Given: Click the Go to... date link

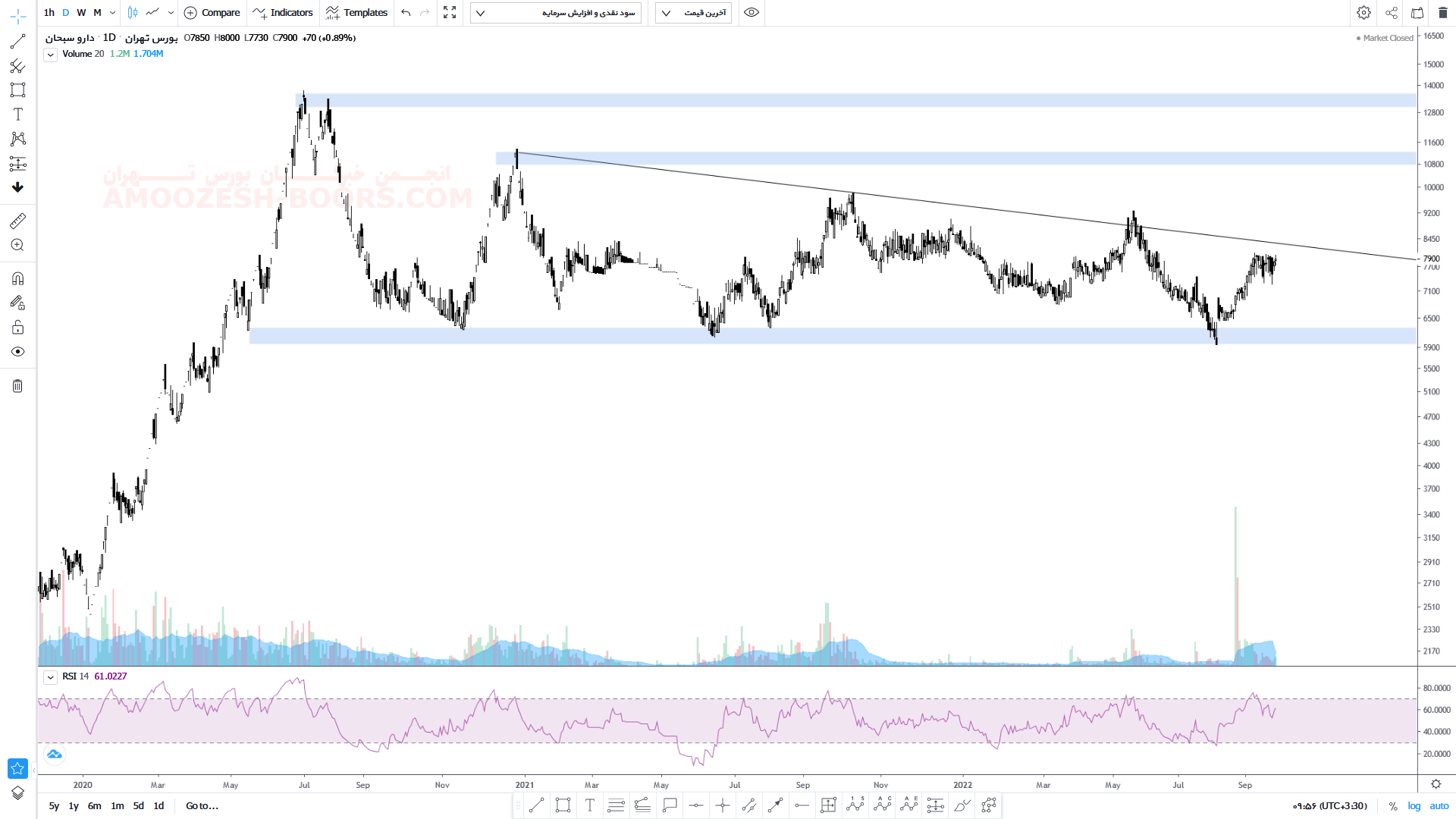Looking at the screenshot, I should pyautogui.click(x=202, y=806).
